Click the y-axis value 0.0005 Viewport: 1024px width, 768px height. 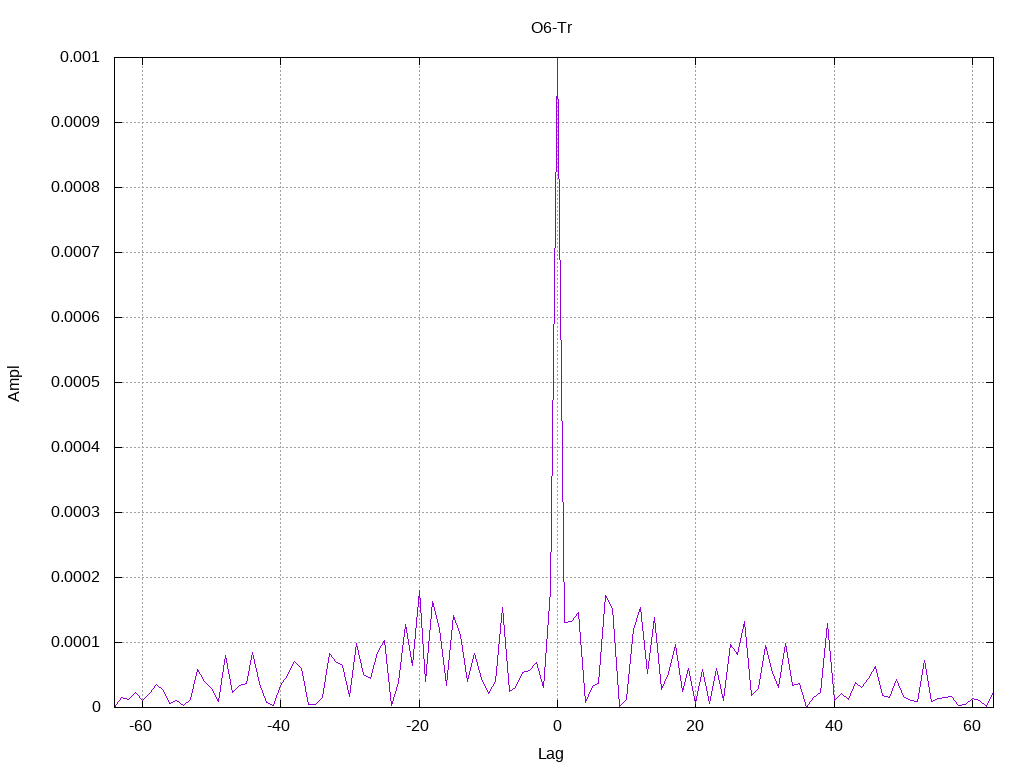[76, 382]
